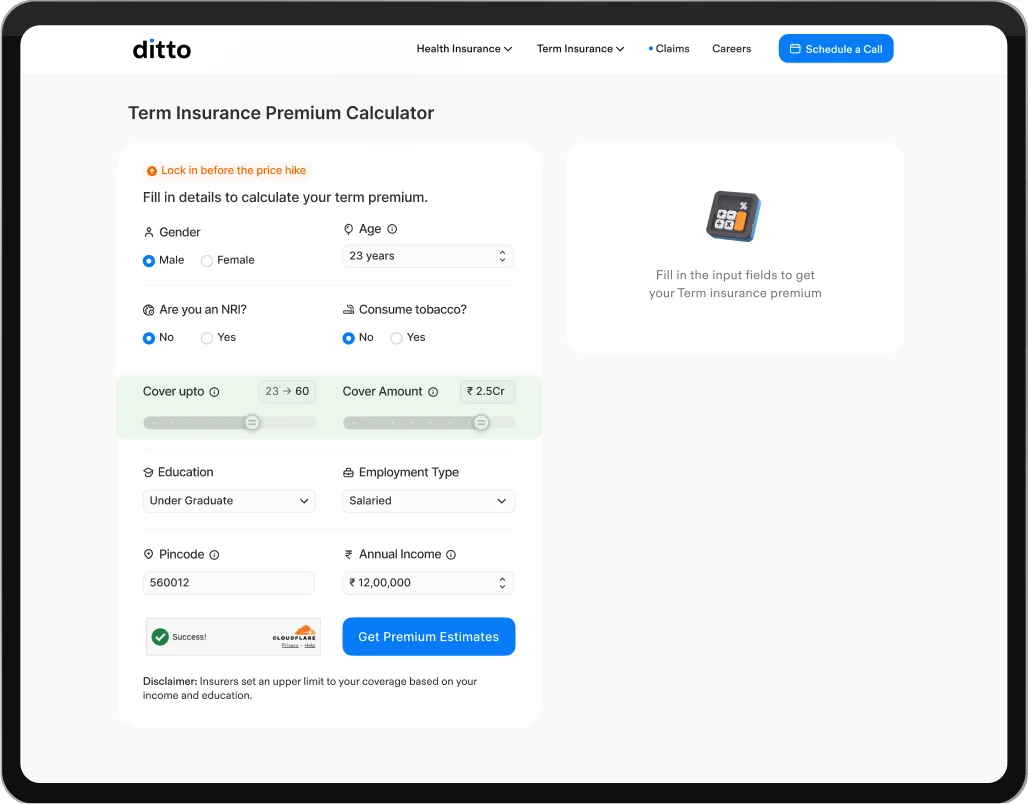
Task: Click the Cover upto info icon
Action: pos(214,392)
